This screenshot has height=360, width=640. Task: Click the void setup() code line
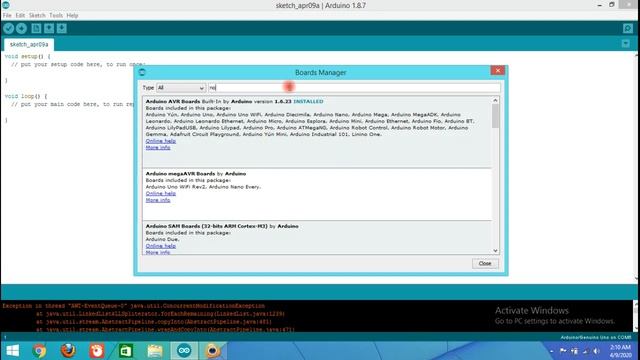(x=27, y=56)
